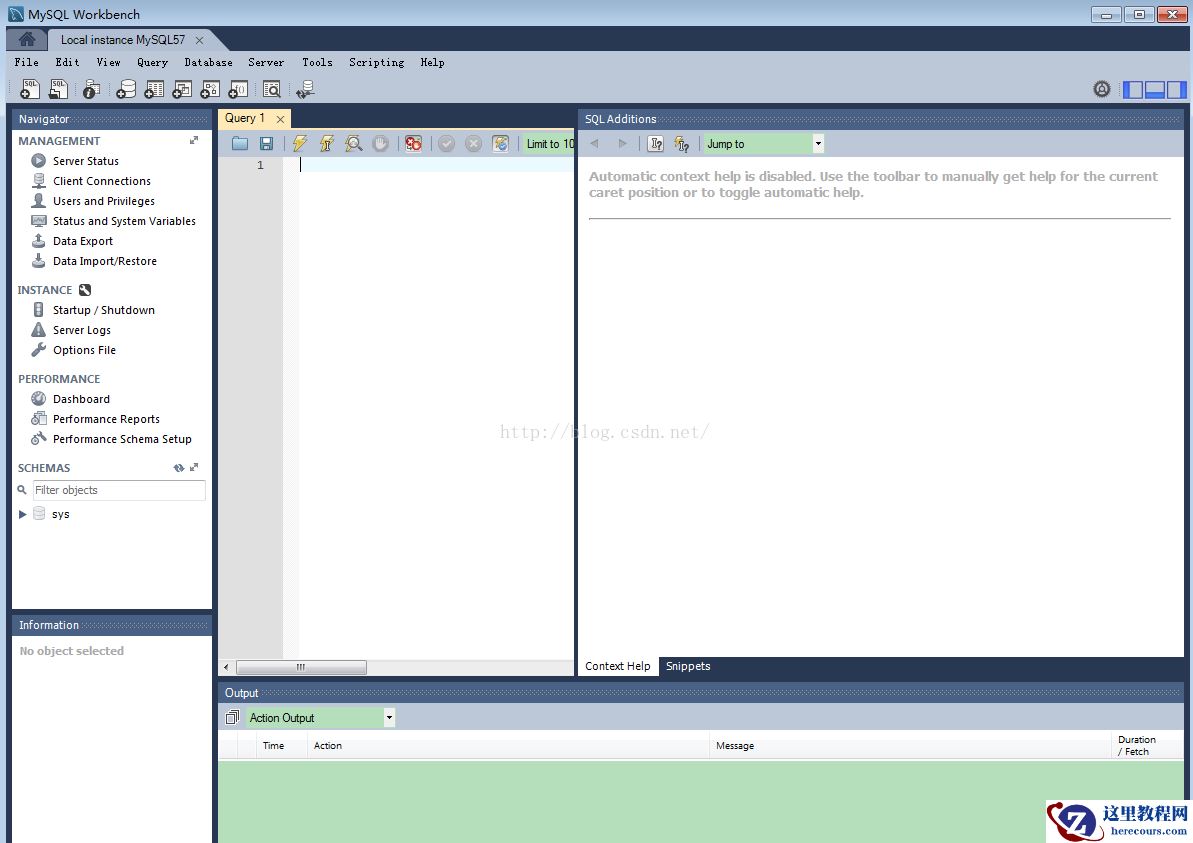This screenshot has height=843, width=1193.
Task: Open the Database menu
Action: (x=208, y=62)
